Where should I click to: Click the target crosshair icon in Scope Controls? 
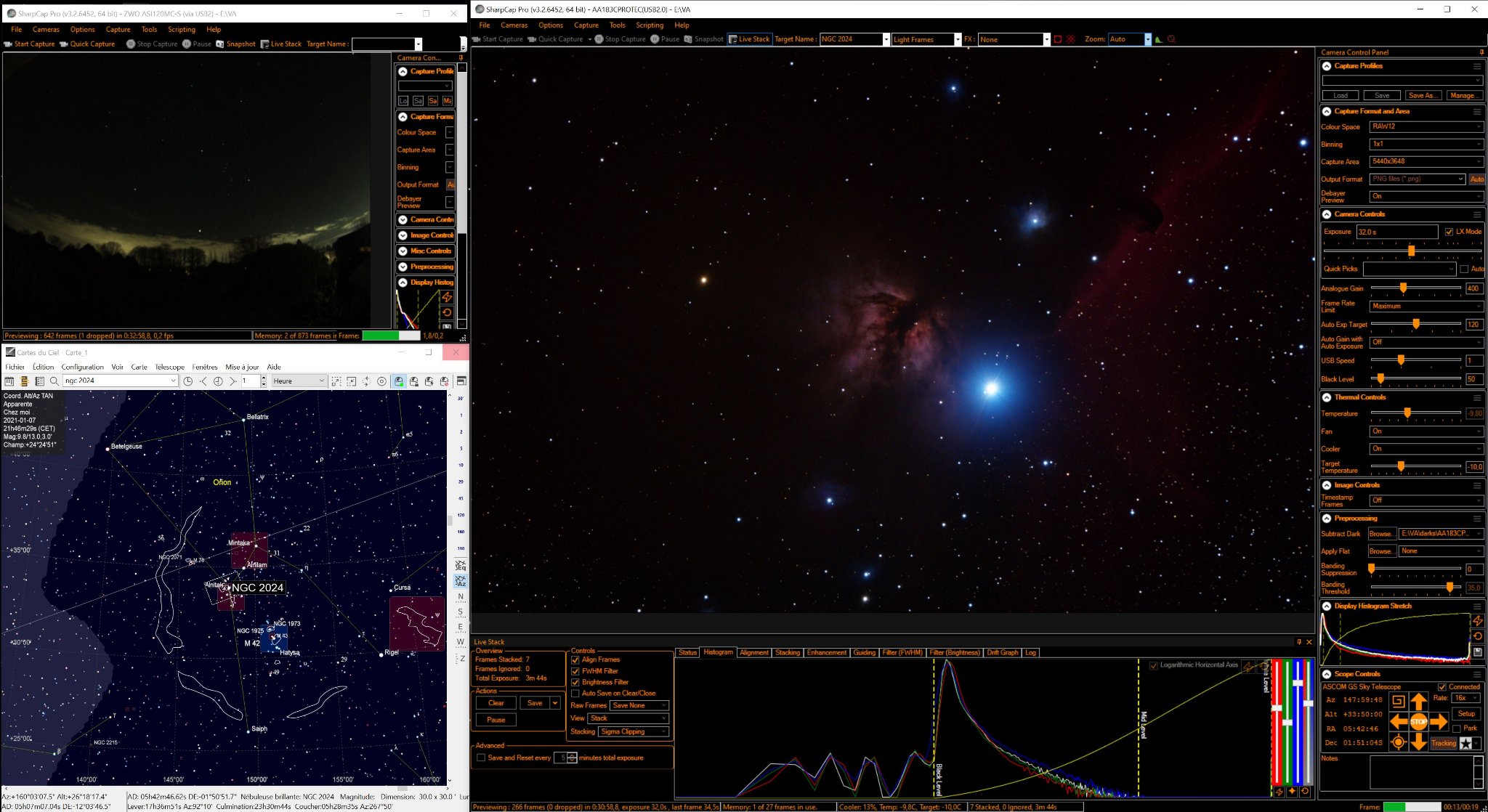1398,742
